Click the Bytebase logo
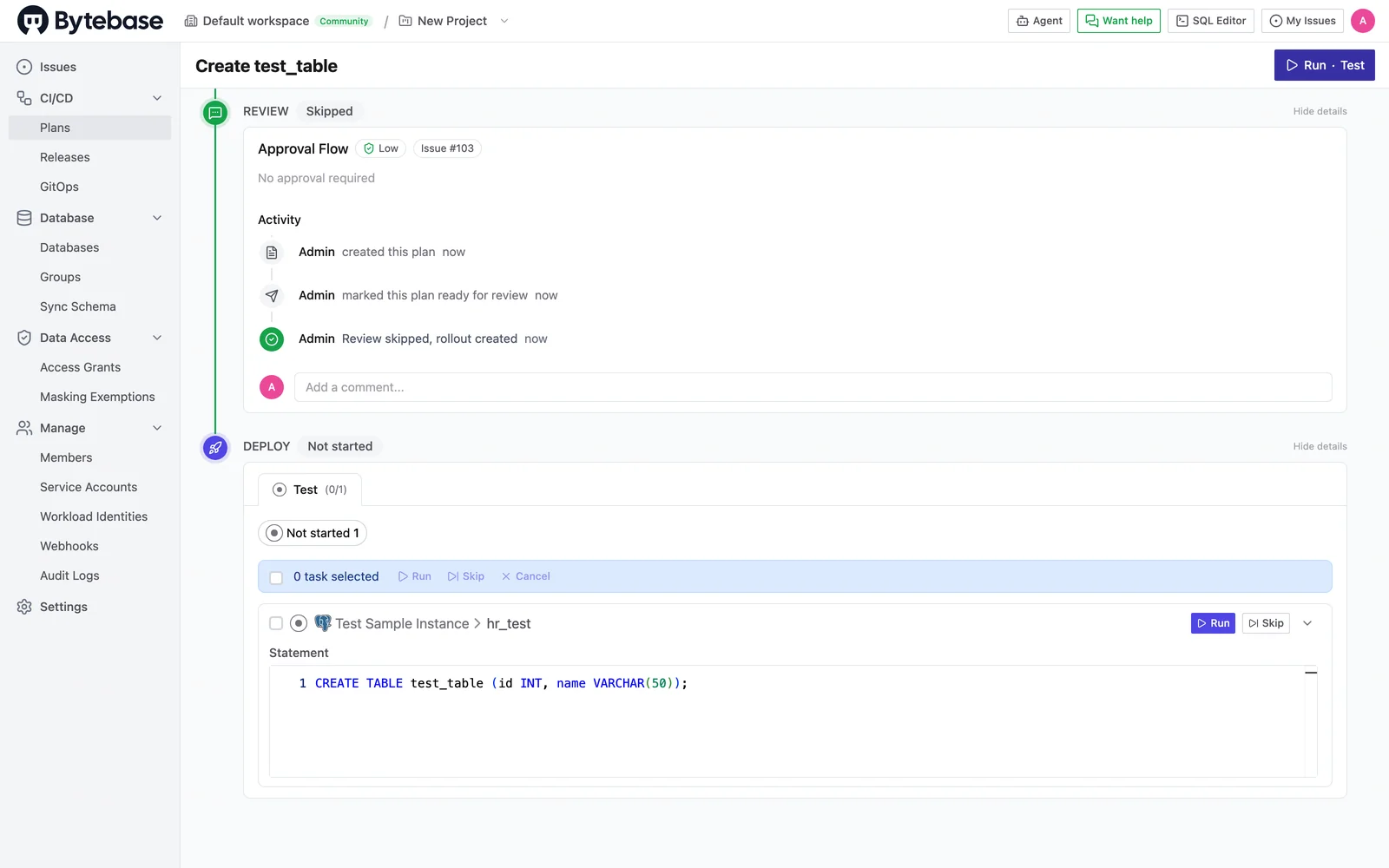 pos(90,21)
